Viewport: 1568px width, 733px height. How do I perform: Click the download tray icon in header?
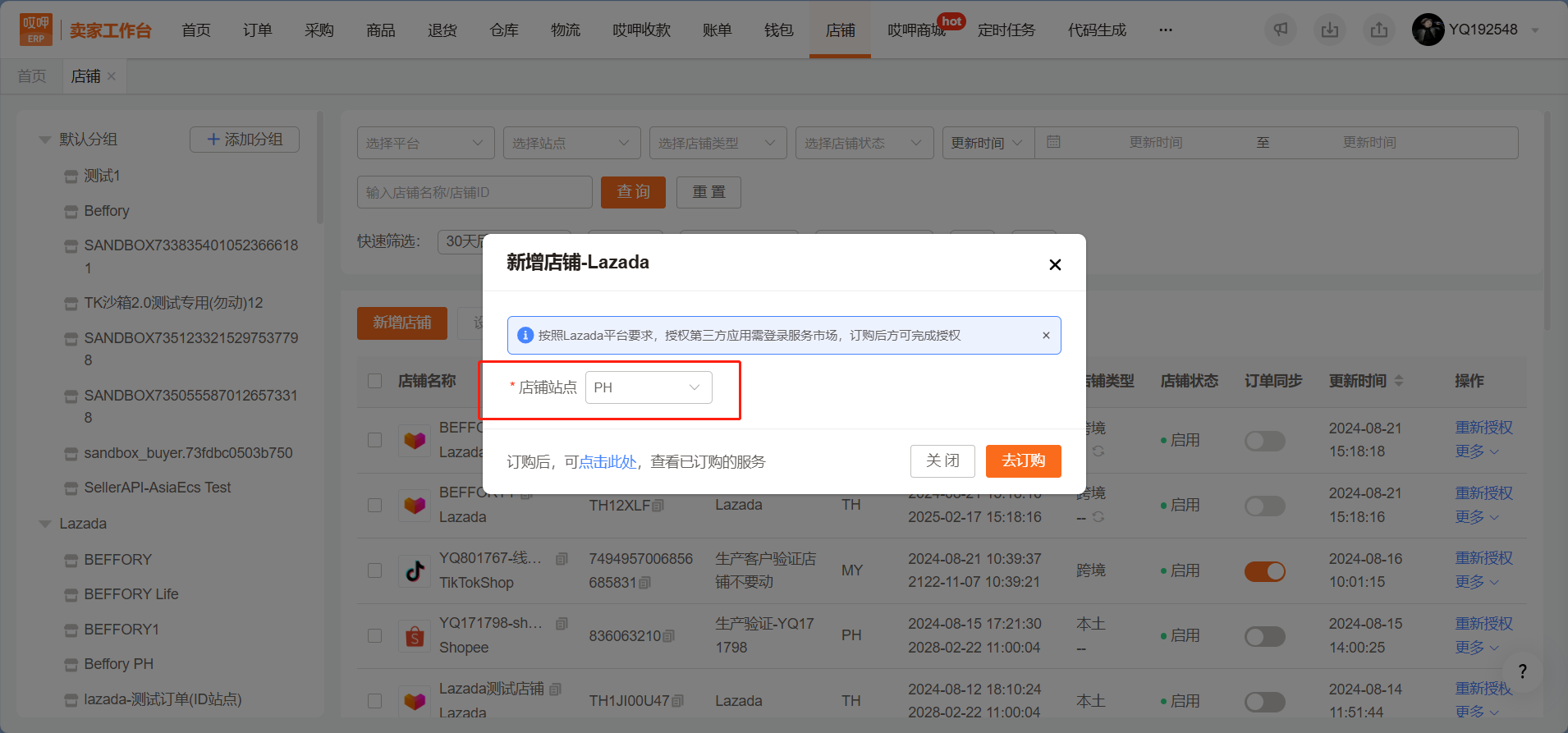click(x=1330, y=30)
